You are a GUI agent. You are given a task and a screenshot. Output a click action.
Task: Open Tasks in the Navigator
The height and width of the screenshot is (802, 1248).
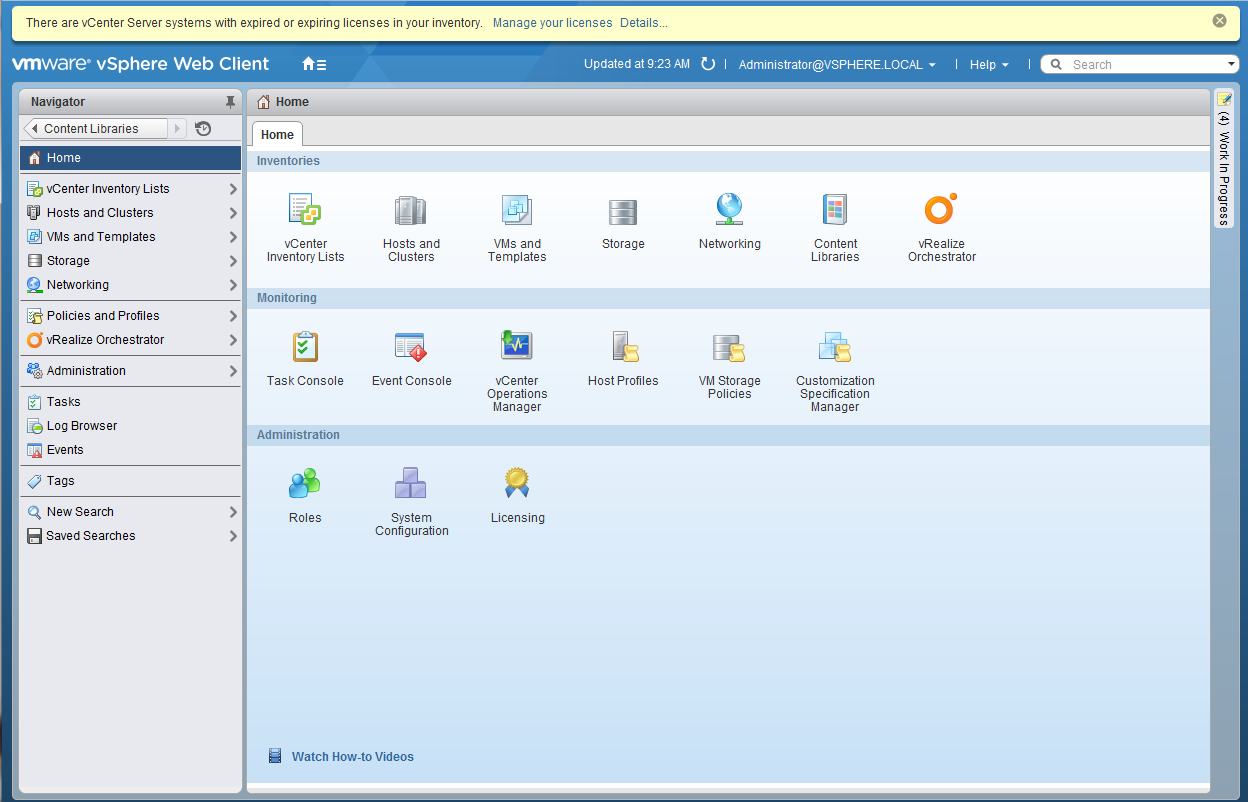pos(130,402)
